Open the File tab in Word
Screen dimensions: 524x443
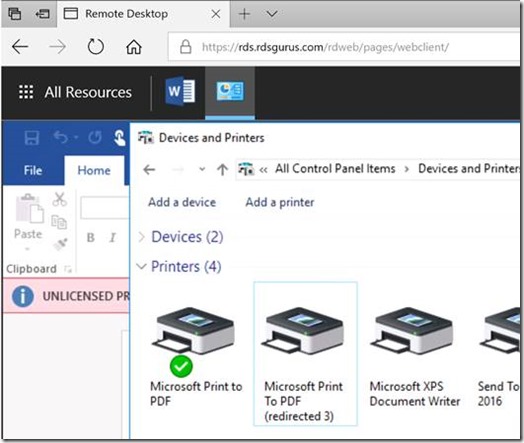(x=33, y=170)
